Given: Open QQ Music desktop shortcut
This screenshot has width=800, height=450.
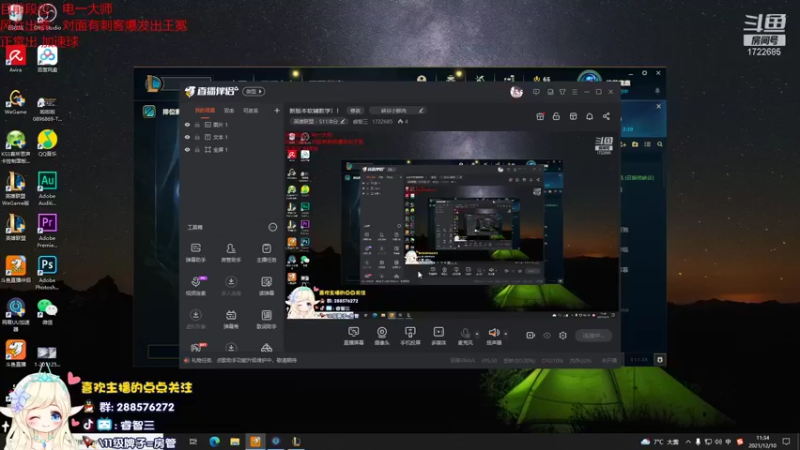Looking at the screenshot, I should (x=47, y=143).
